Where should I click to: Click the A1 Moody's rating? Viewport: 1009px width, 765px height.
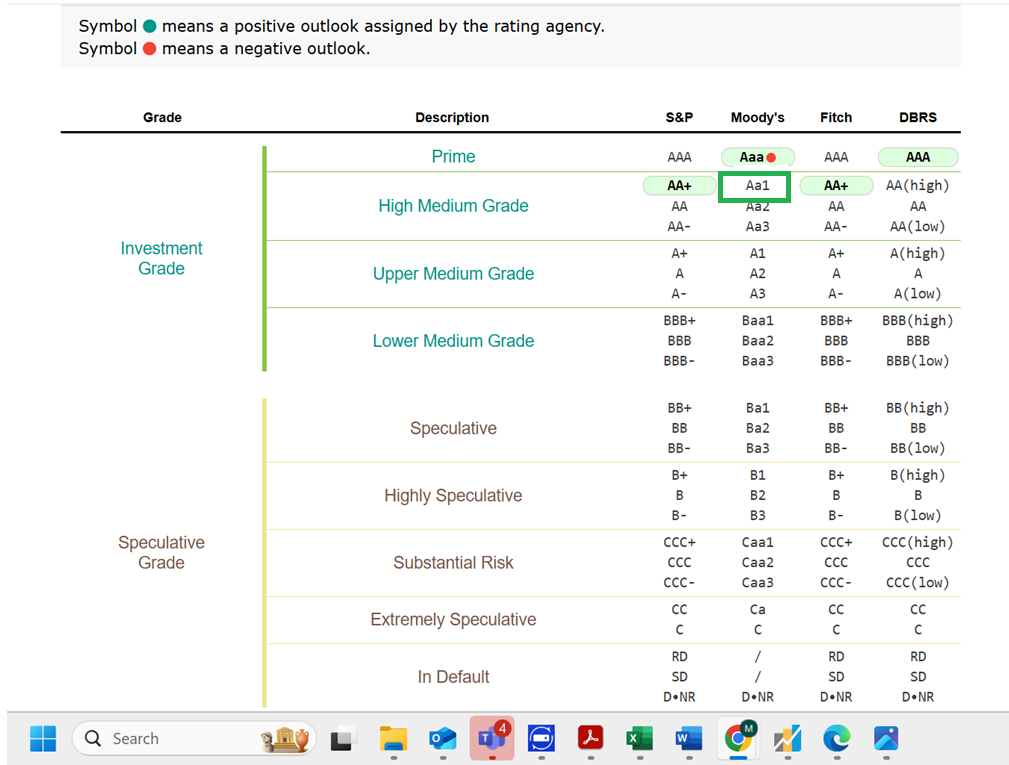tap(757, 253)
